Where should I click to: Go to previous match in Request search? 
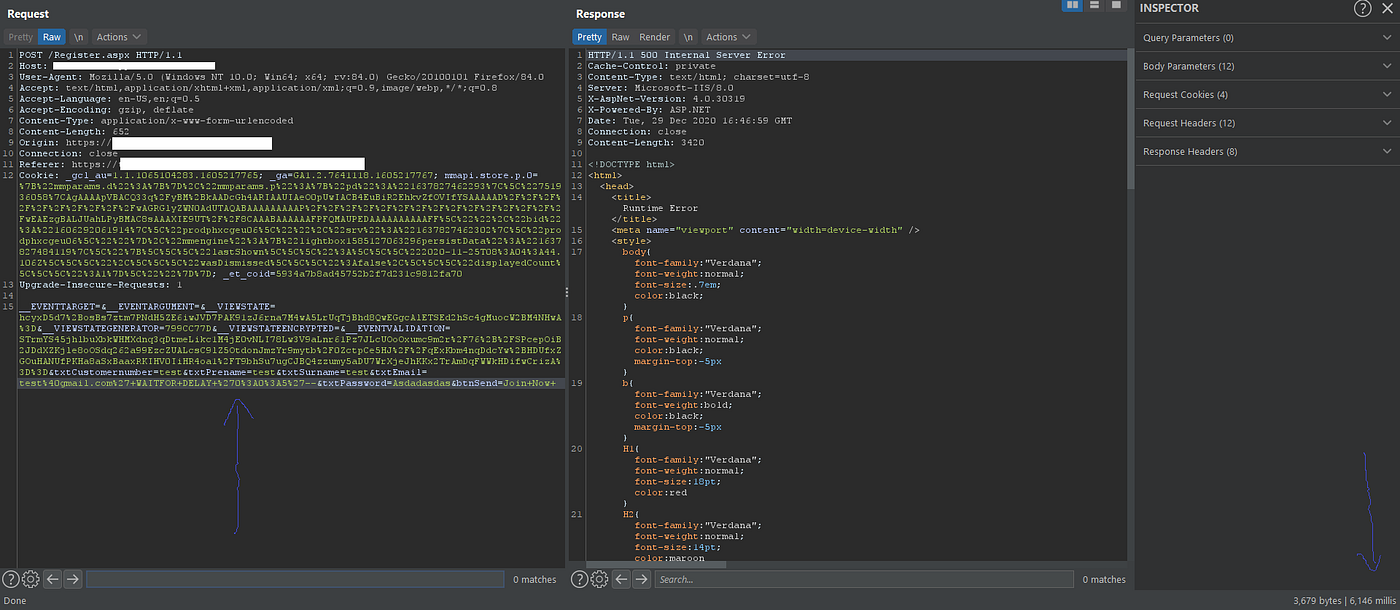(53, 579)
